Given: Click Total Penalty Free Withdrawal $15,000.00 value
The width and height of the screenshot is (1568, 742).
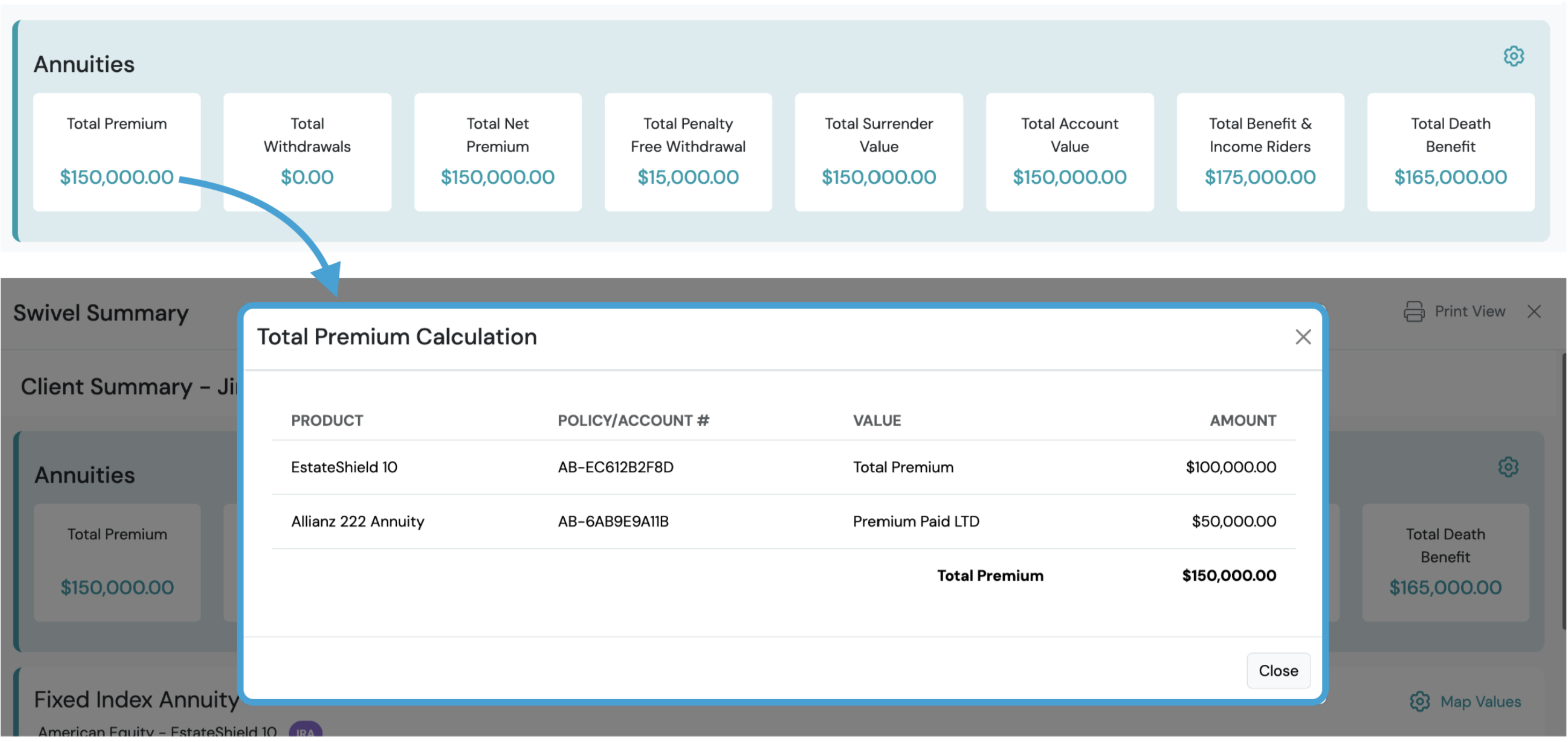Looking at the screenshot, I should tap(688, 177).
